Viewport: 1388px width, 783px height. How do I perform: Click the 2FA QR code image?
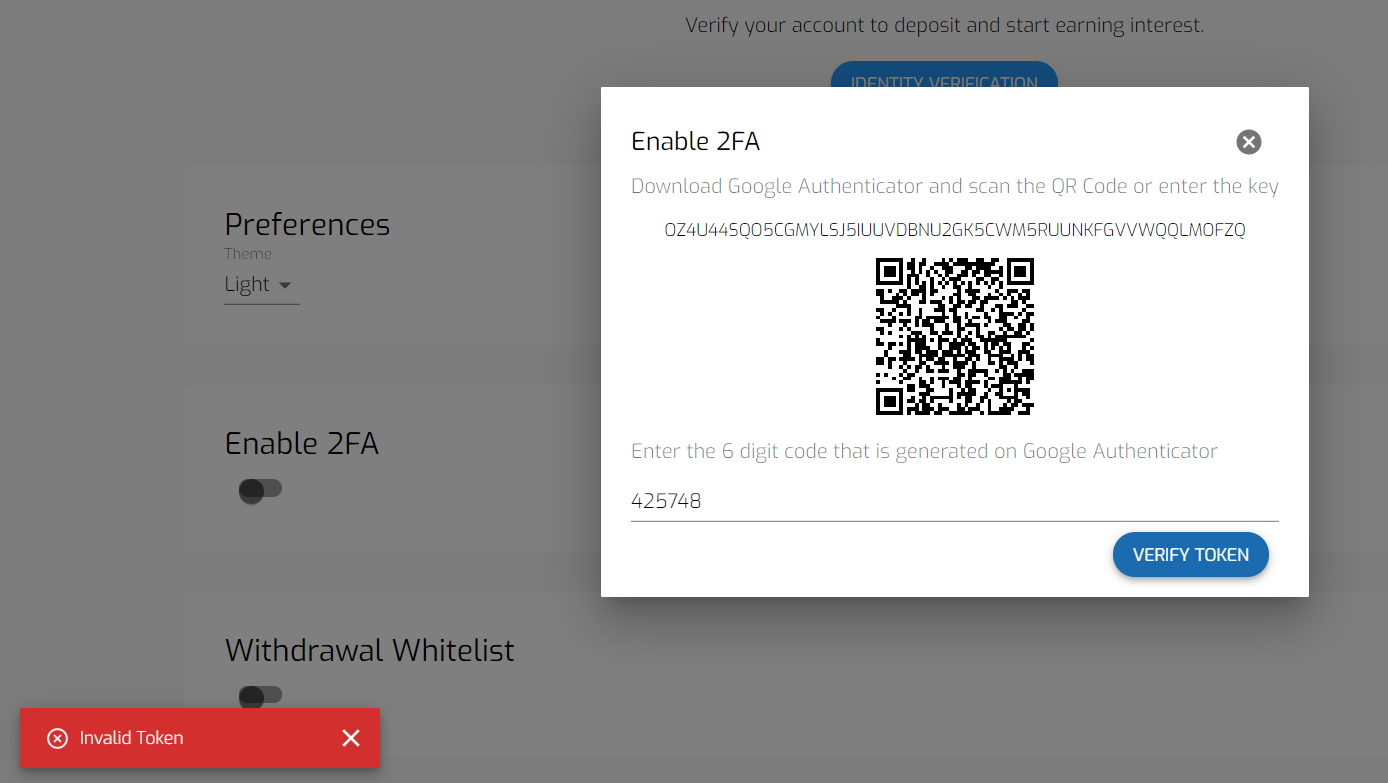954,336
